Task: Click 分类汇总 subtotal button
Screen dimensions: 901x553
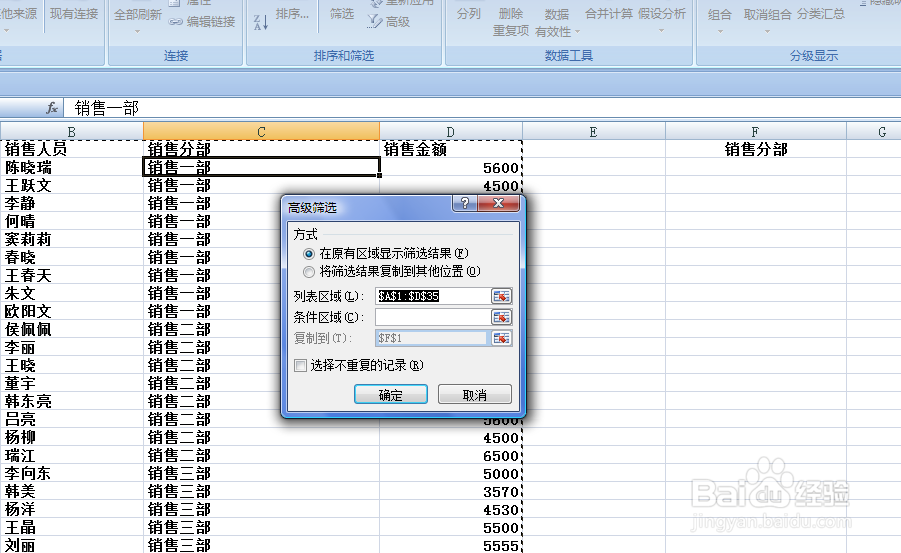Action: [821, 14]
